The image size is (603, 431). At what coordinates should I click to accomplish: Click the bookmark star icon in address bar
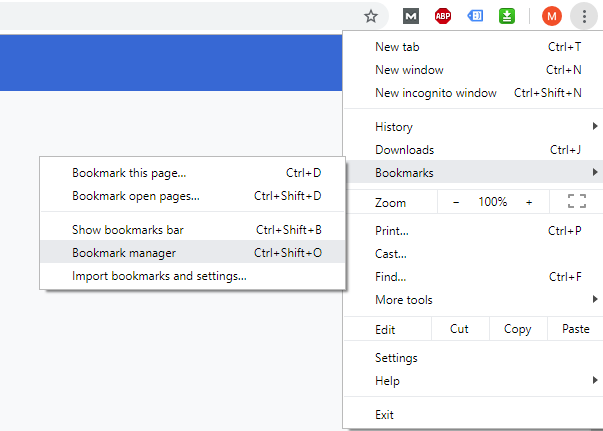(x=371, y=16)
